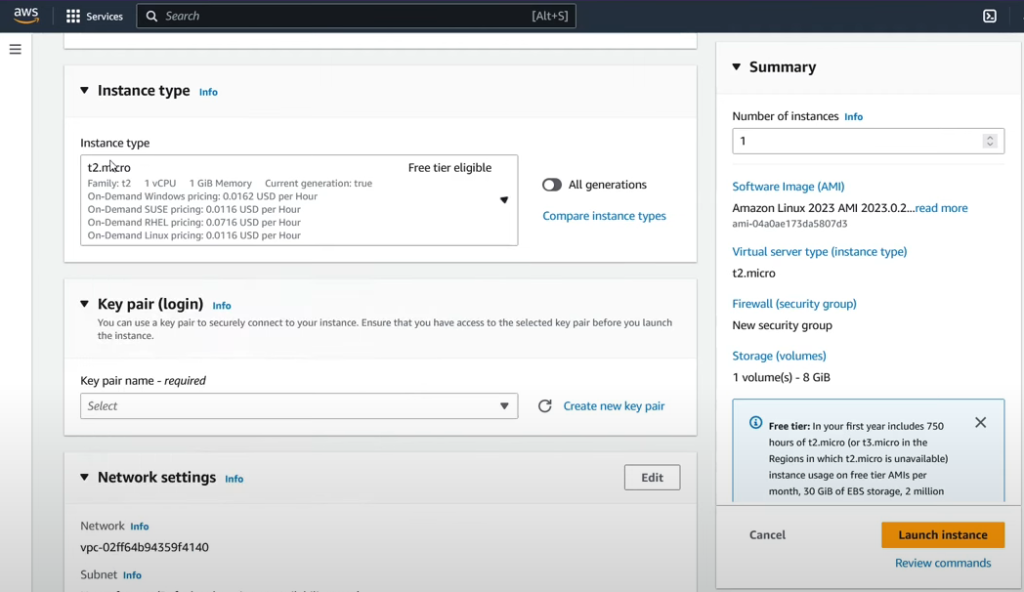Open Info link next to Network settings
1024x592 pixels.
coord(234,479)
